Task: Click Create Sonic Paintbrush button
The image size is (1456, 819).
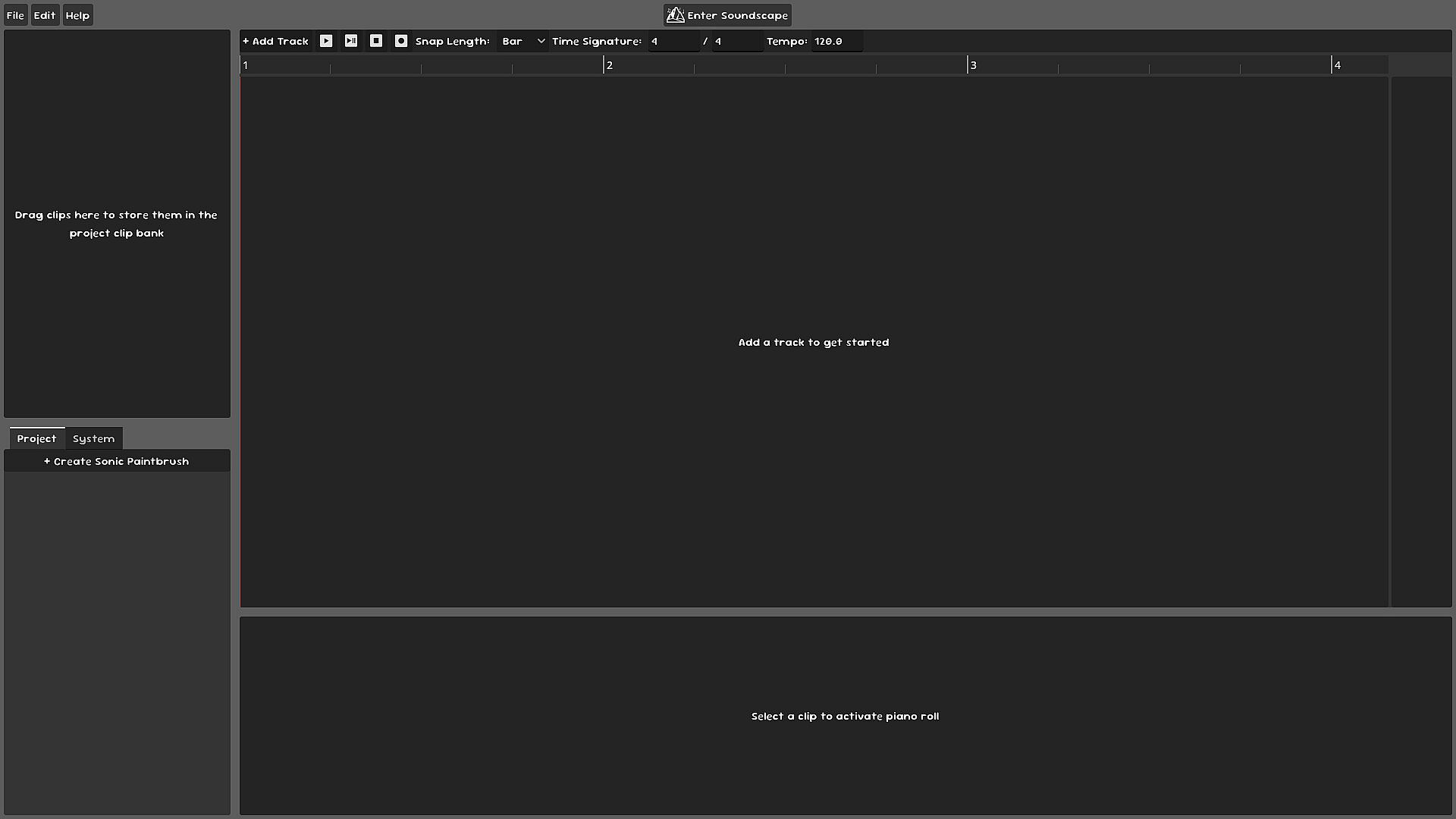Action: [x=117, y=461]
